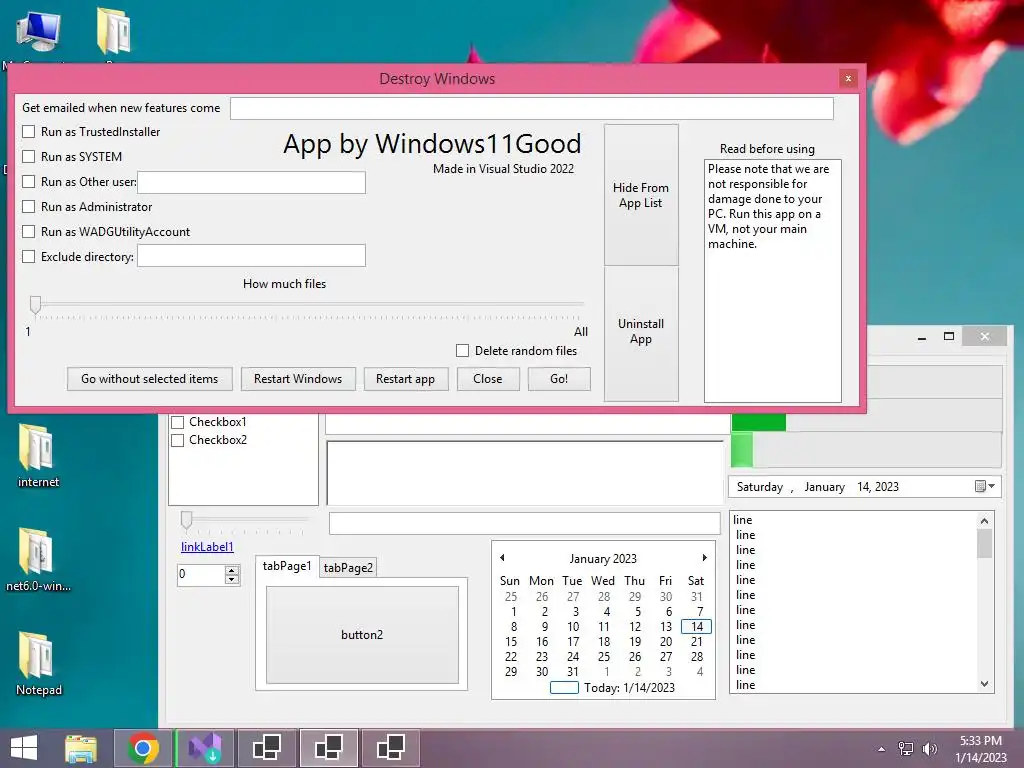1024x768 pixels.
Task: Click Hide From App List button
Action: [641, 195]
